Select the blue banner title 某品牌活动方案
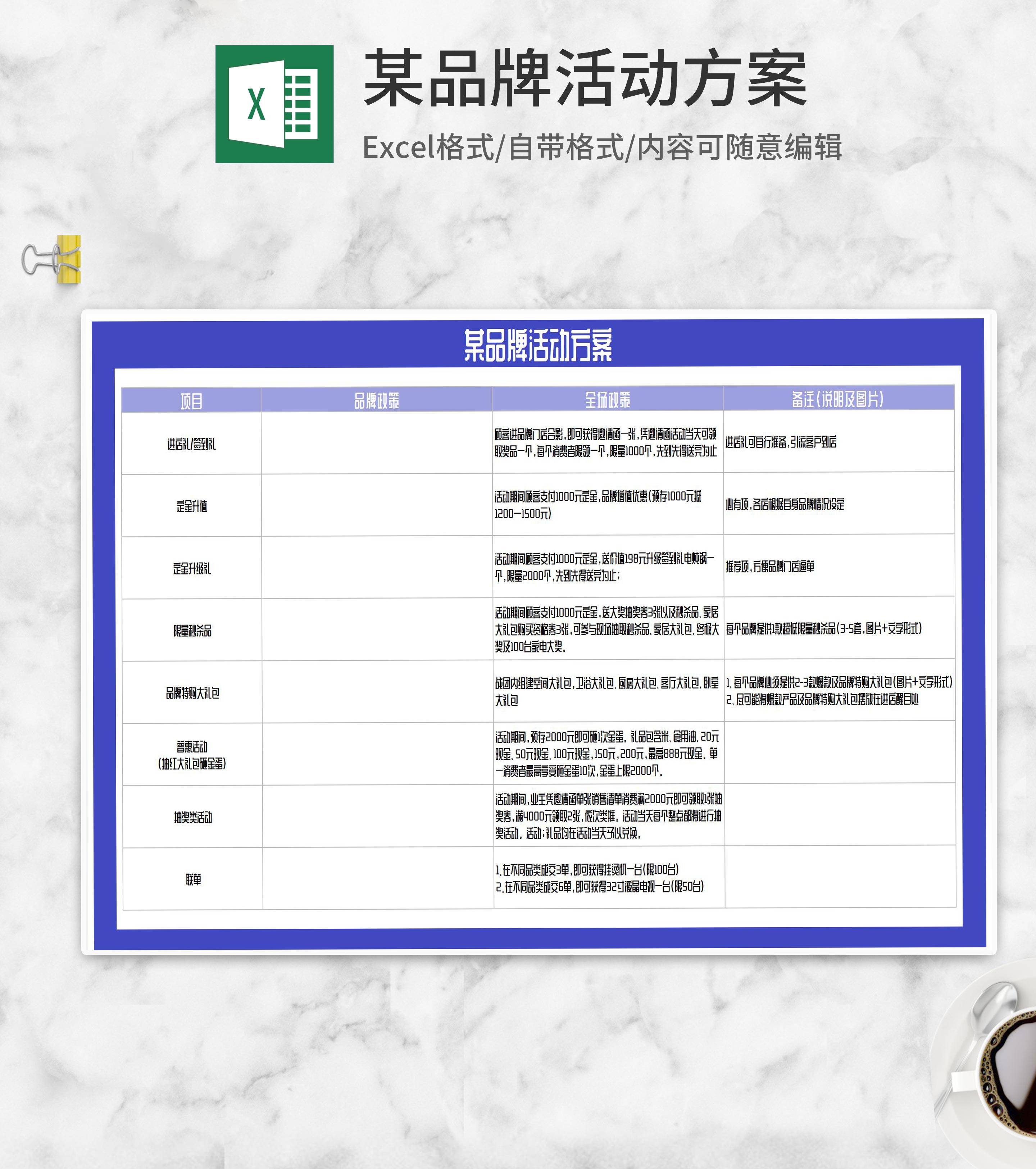The width and height of the screenshot is (1036, 1169). pyautogui.click(x=538, y=345)
